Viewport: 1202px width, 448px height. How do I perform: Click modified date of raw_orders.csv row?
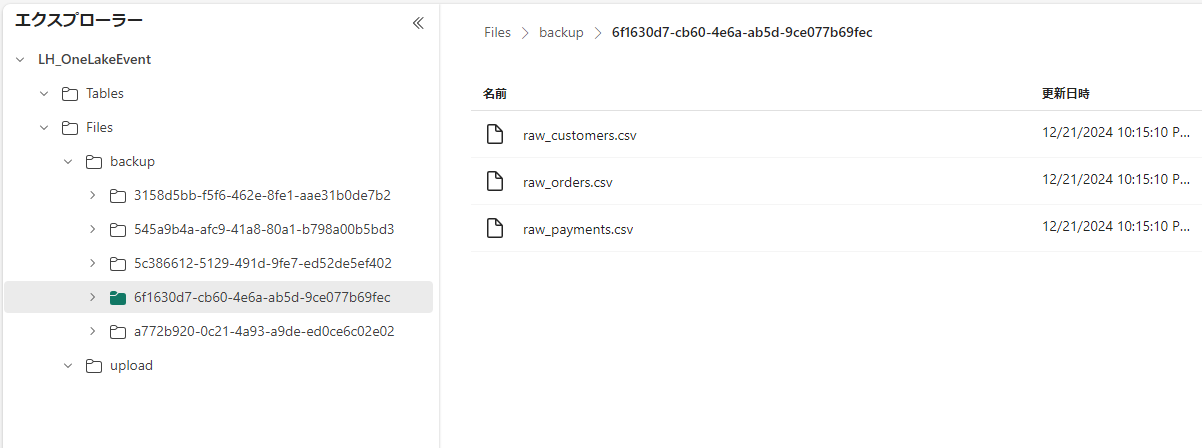(x=1116, y=179)
